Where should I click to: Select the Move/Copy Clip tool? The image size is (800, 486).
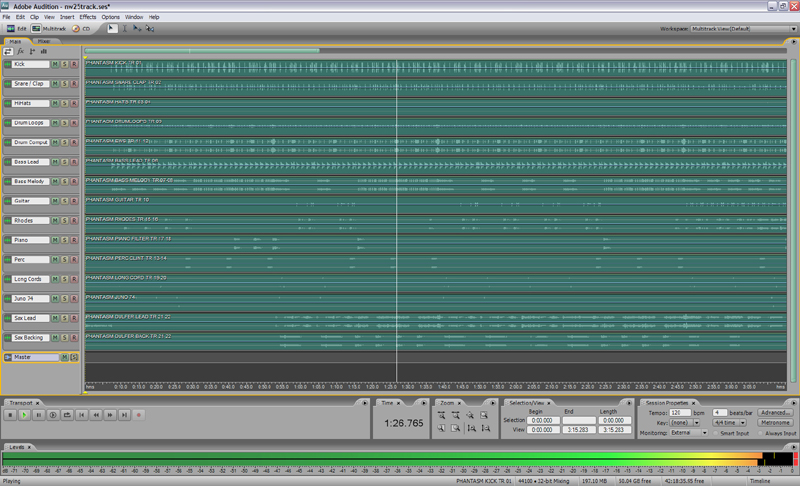137,29
